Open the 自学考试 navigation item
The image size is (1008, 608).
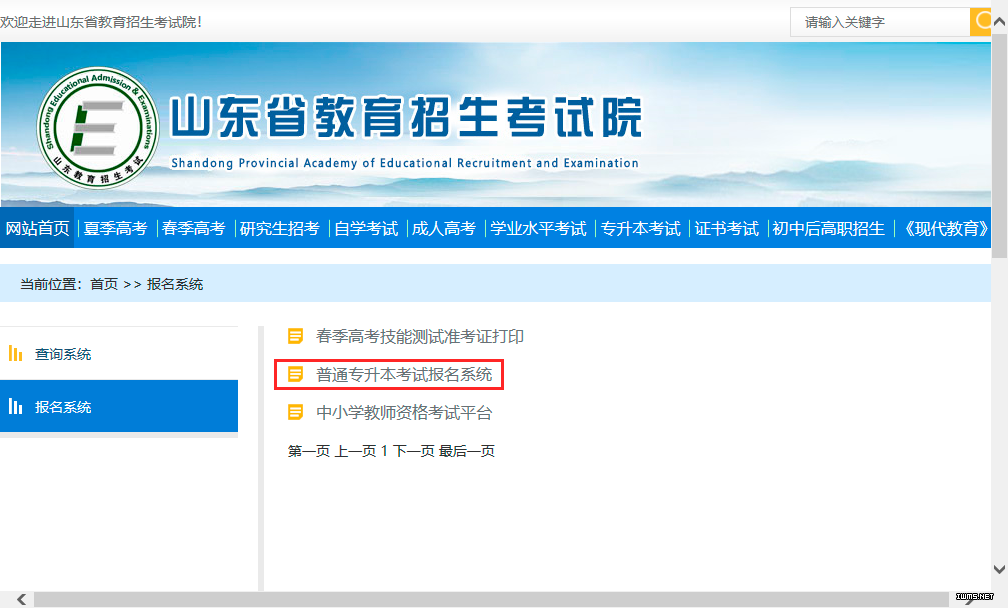coord(366,228)
